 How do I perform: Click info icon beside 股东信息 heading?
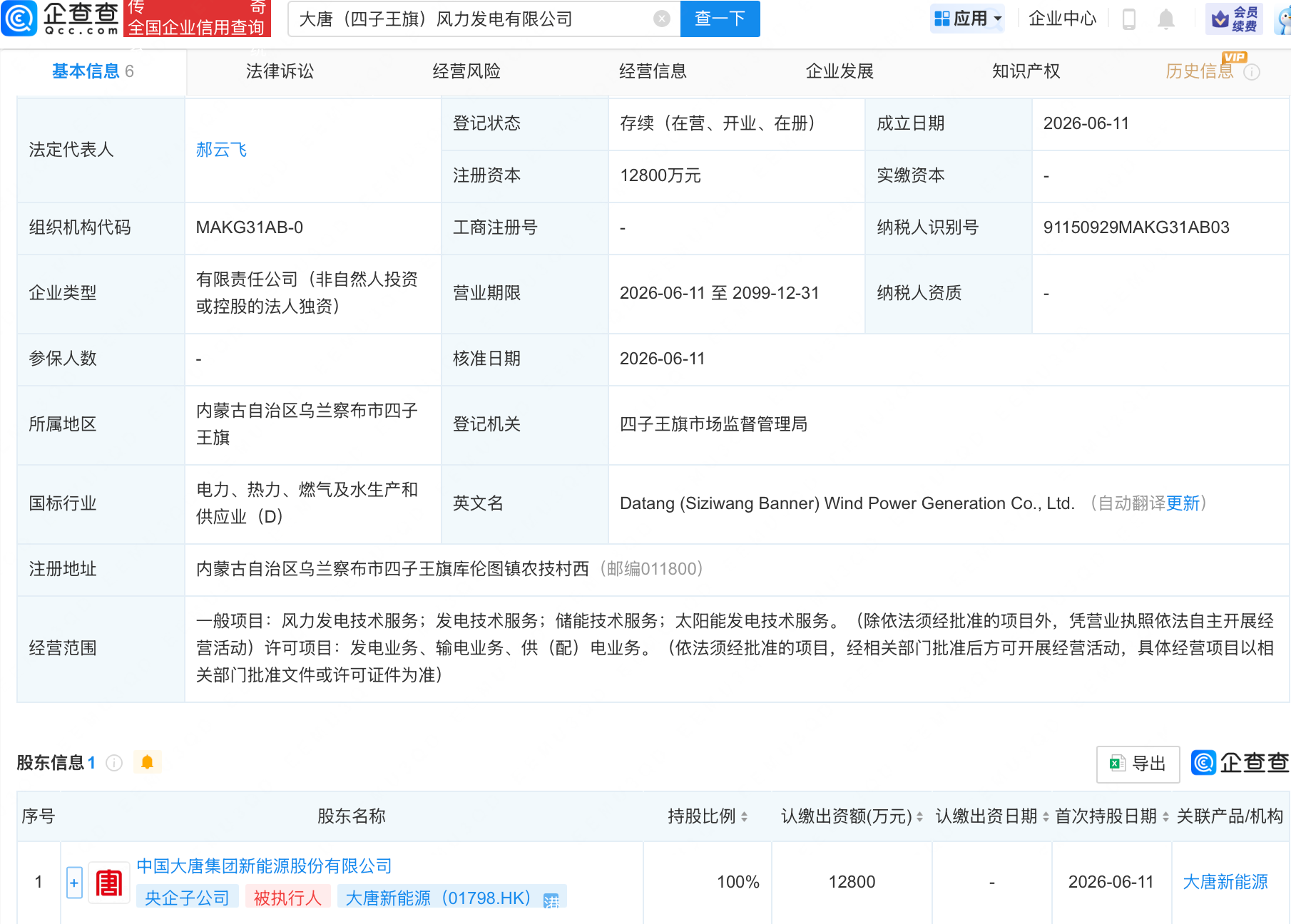114,763
